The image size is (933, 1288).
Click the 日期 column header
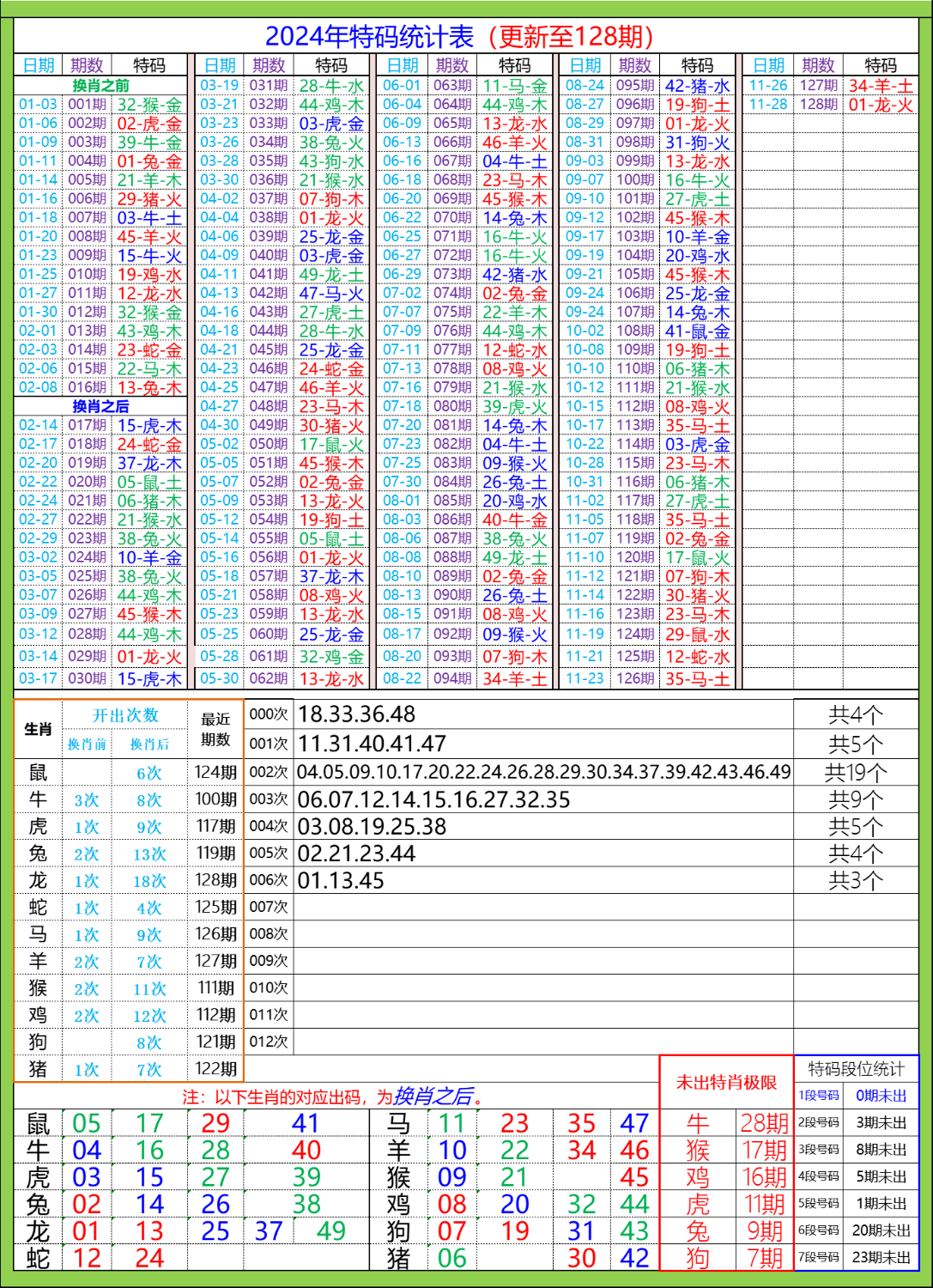click(x=41, y=64)
